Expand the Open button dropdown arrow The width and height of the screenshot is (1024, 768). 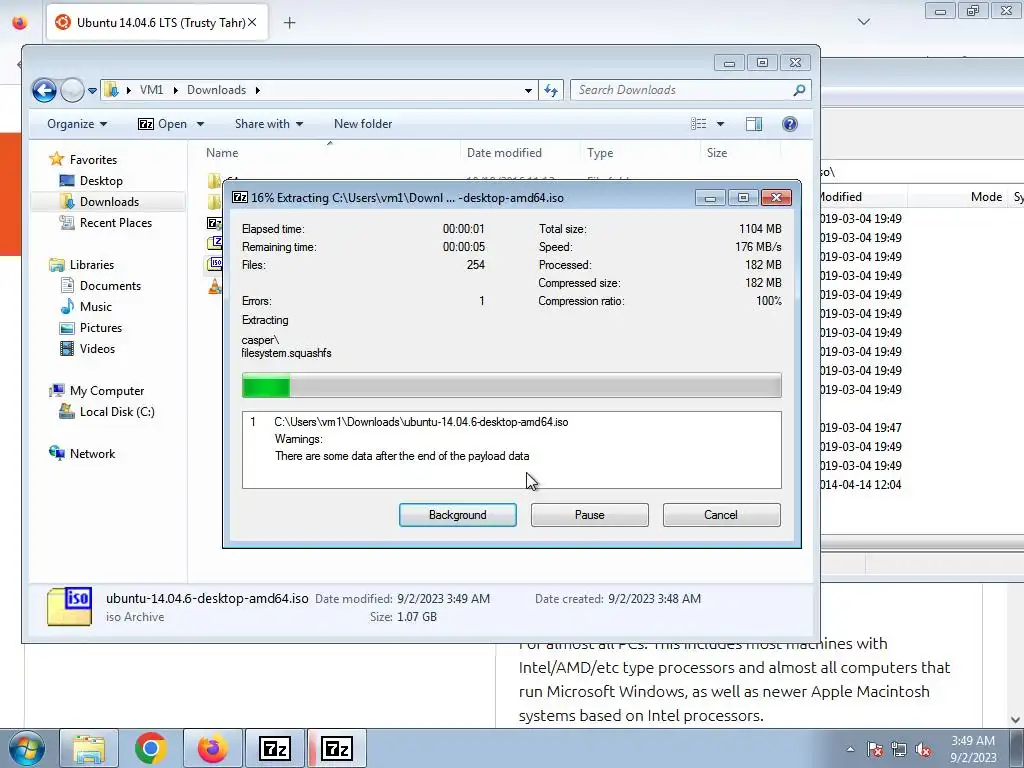200,124
